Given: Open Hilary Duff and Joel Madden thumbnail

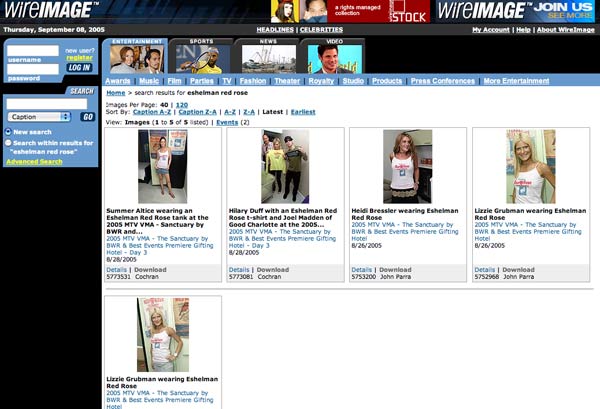Looking at the screenshot, I should coord(285,166).
